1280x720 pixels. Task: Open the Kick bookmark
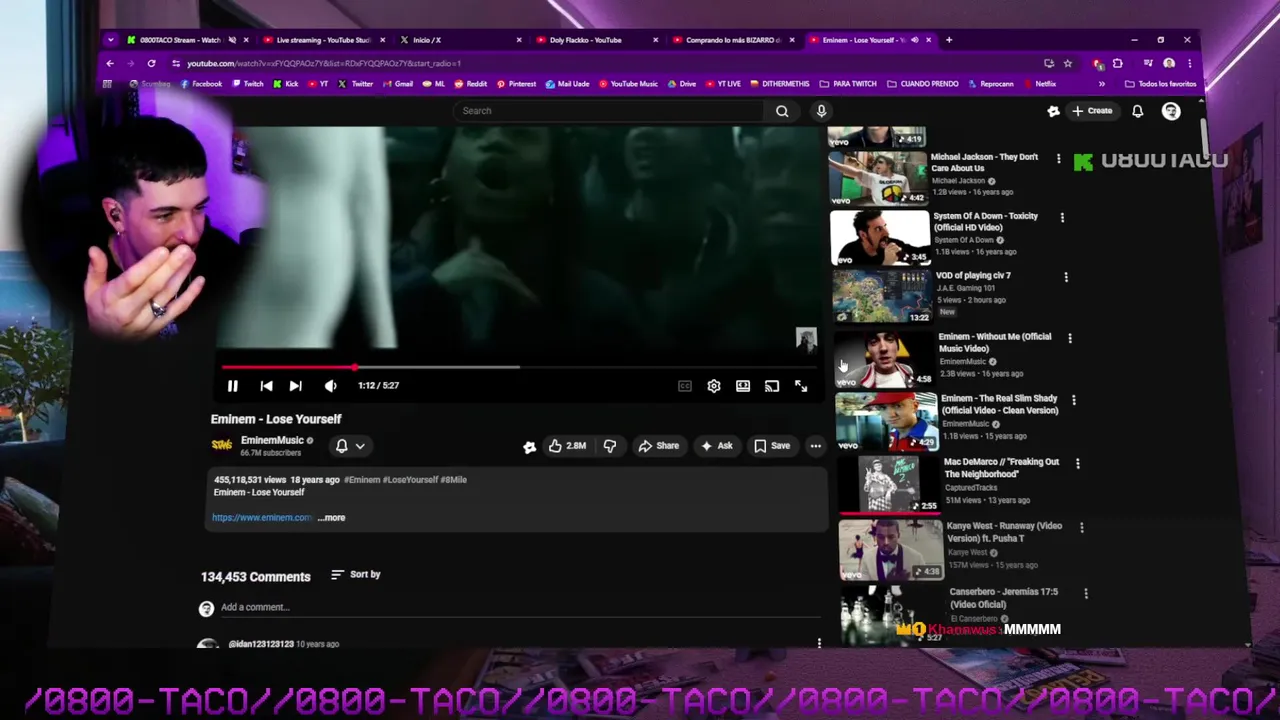pyautogui.click(x=285, y=84)
